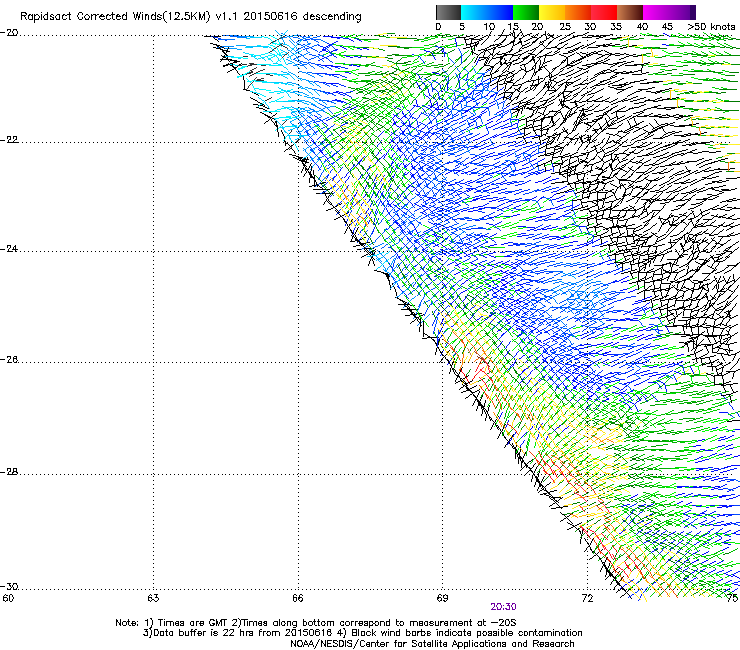Click the gray 0–5 knots legend swatch
Viewport: 740px width, 650px height.
(448, 12)
